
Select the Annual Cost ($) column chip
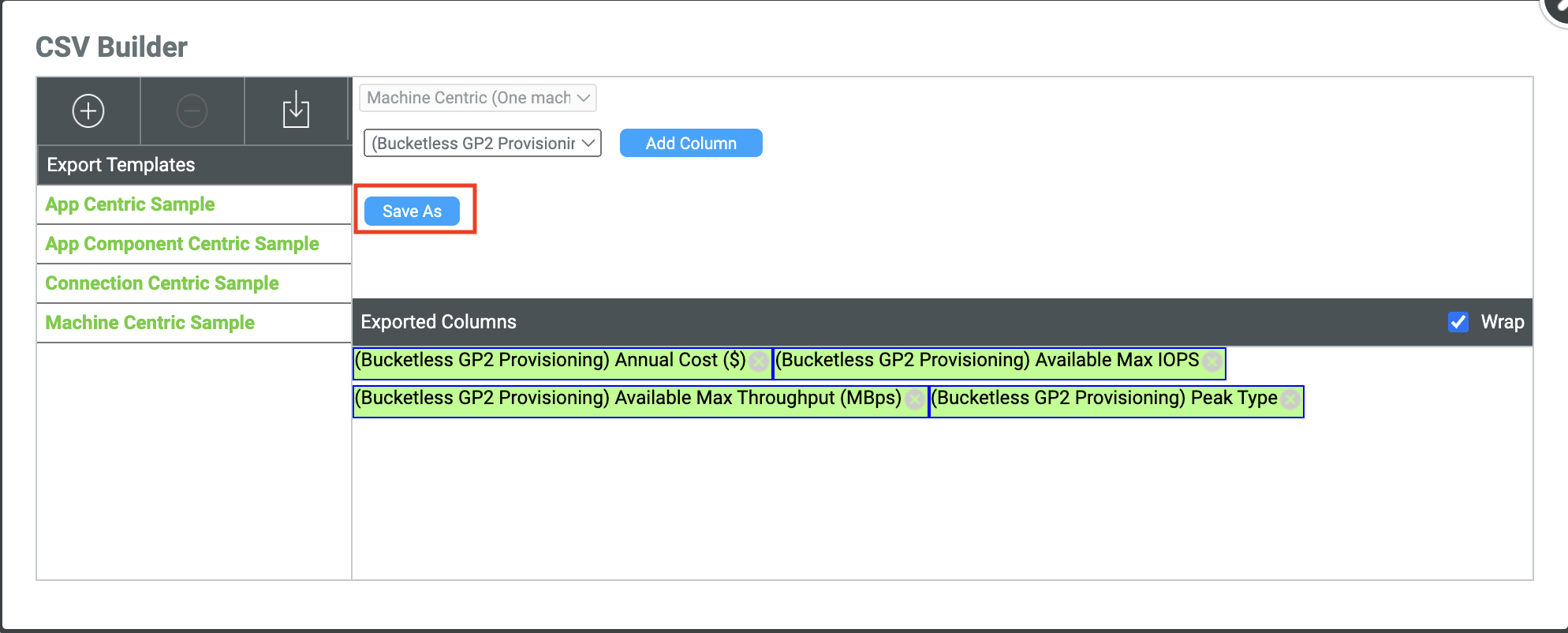tap(550, 361)
